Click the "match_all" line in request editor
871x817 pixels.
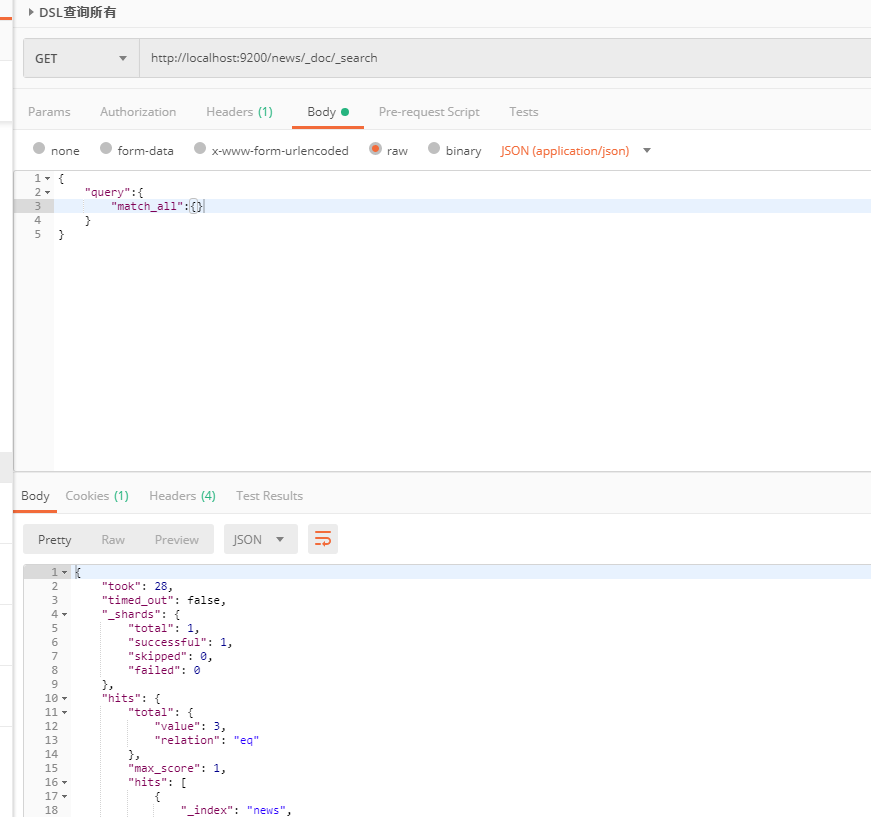coord(158,206)
